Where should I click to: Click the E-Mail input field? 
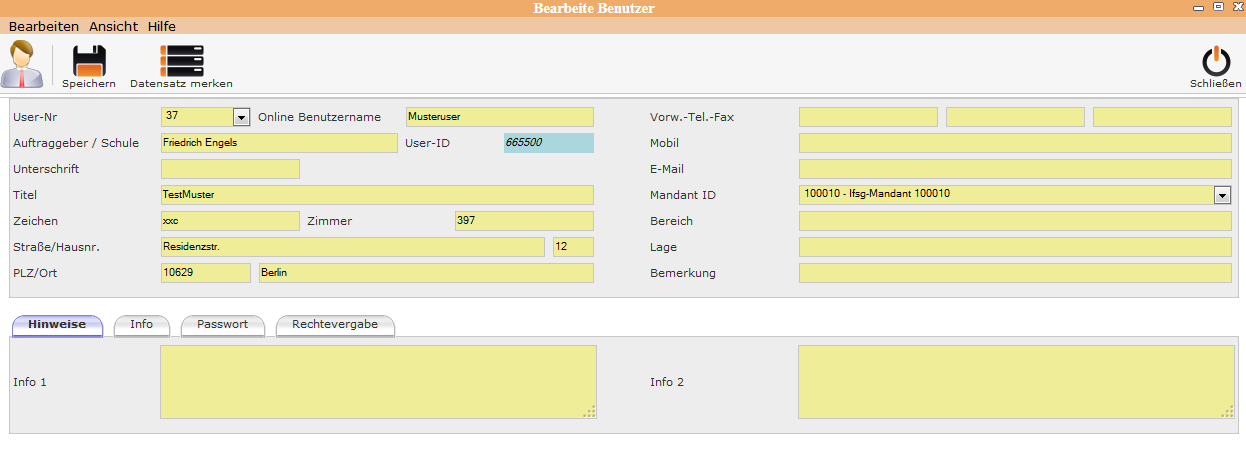point(1015,169)
